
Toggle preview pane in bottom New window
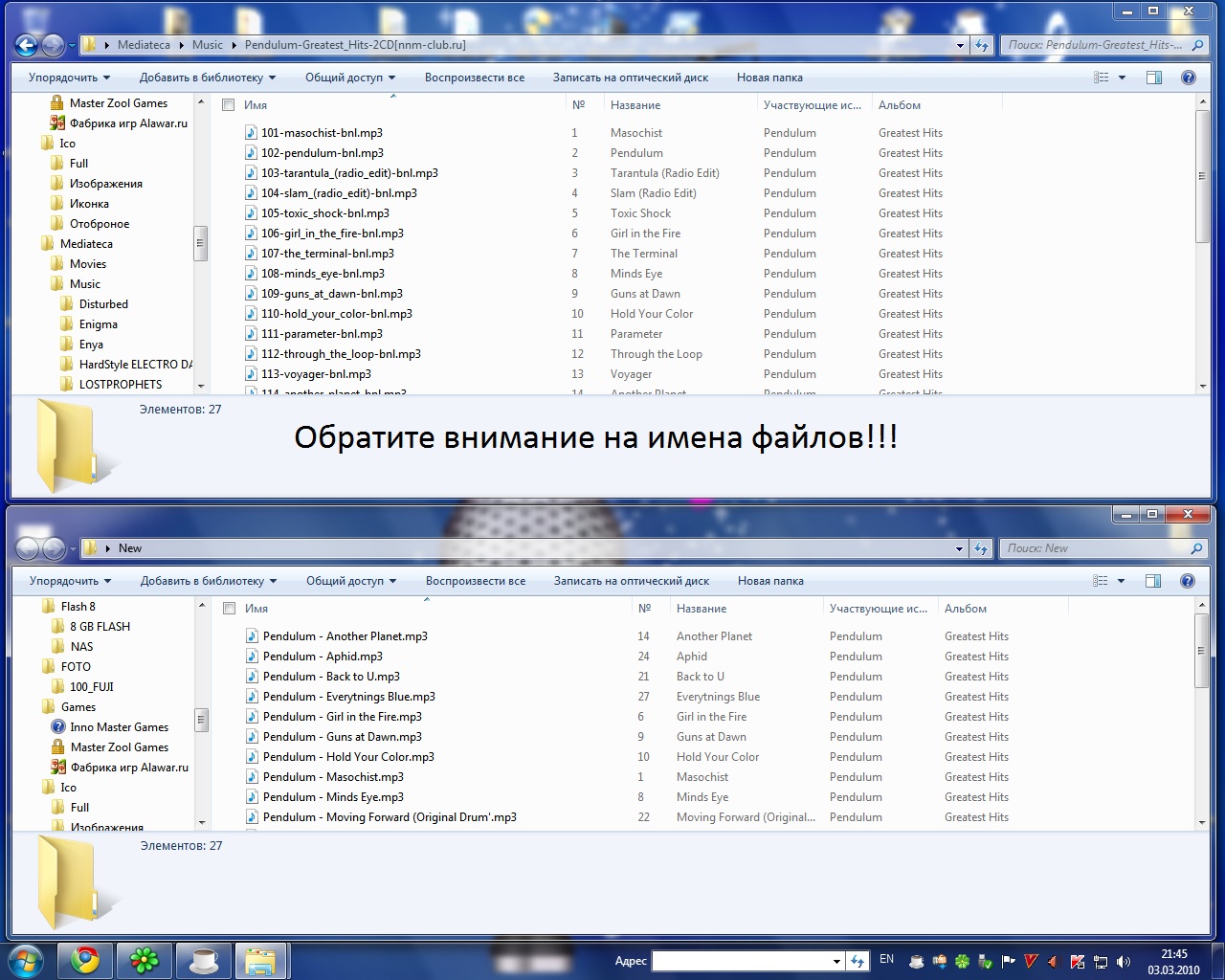(1153, 581)
